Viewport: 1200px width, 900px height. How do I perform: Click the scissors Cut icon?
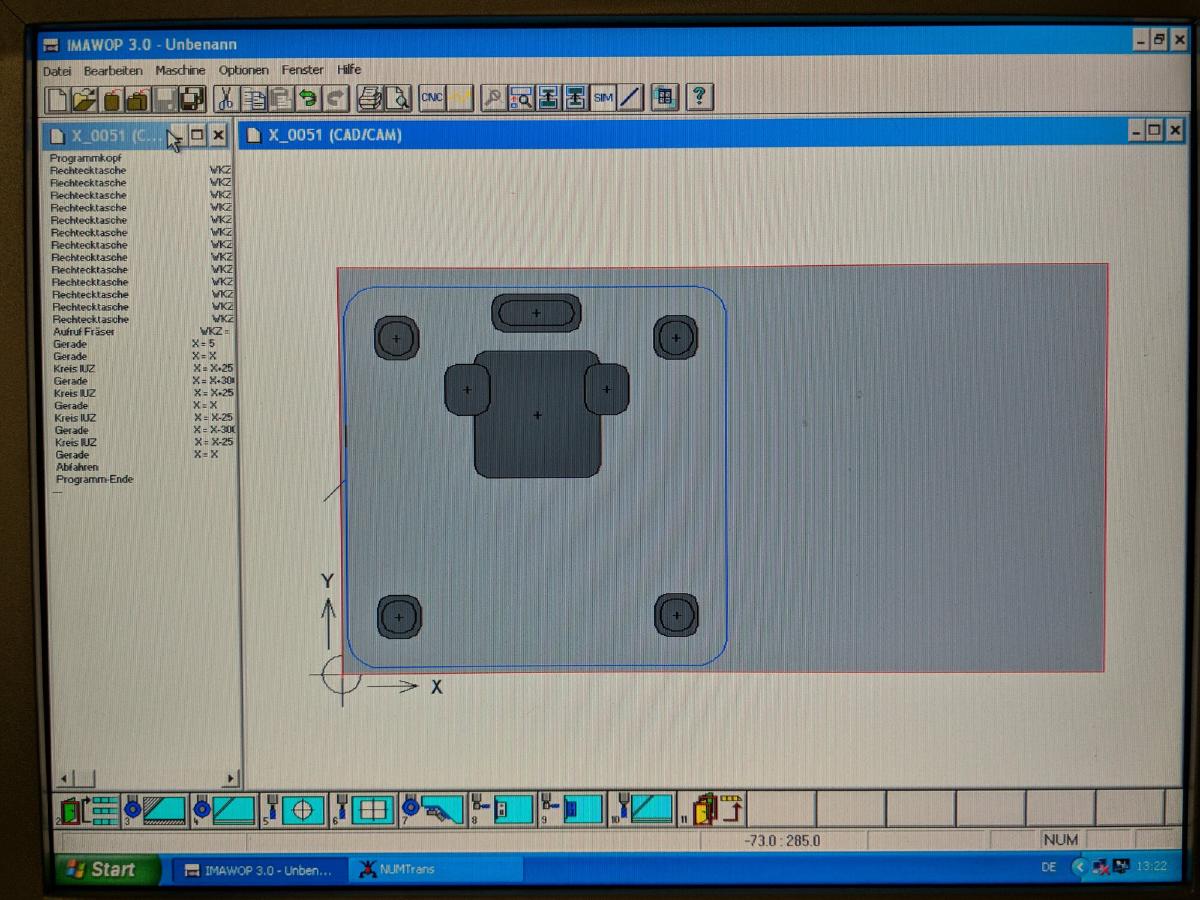(x=226, y=98)
